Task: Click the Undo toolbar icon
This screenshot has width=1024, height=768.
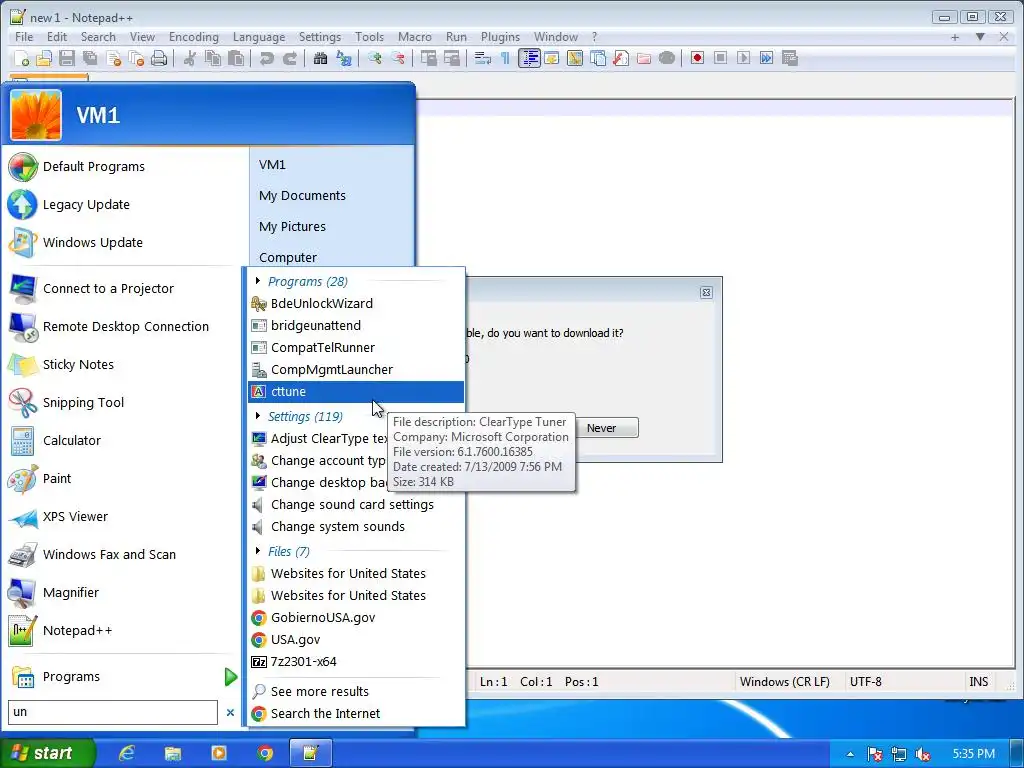Action: (266, 59)
